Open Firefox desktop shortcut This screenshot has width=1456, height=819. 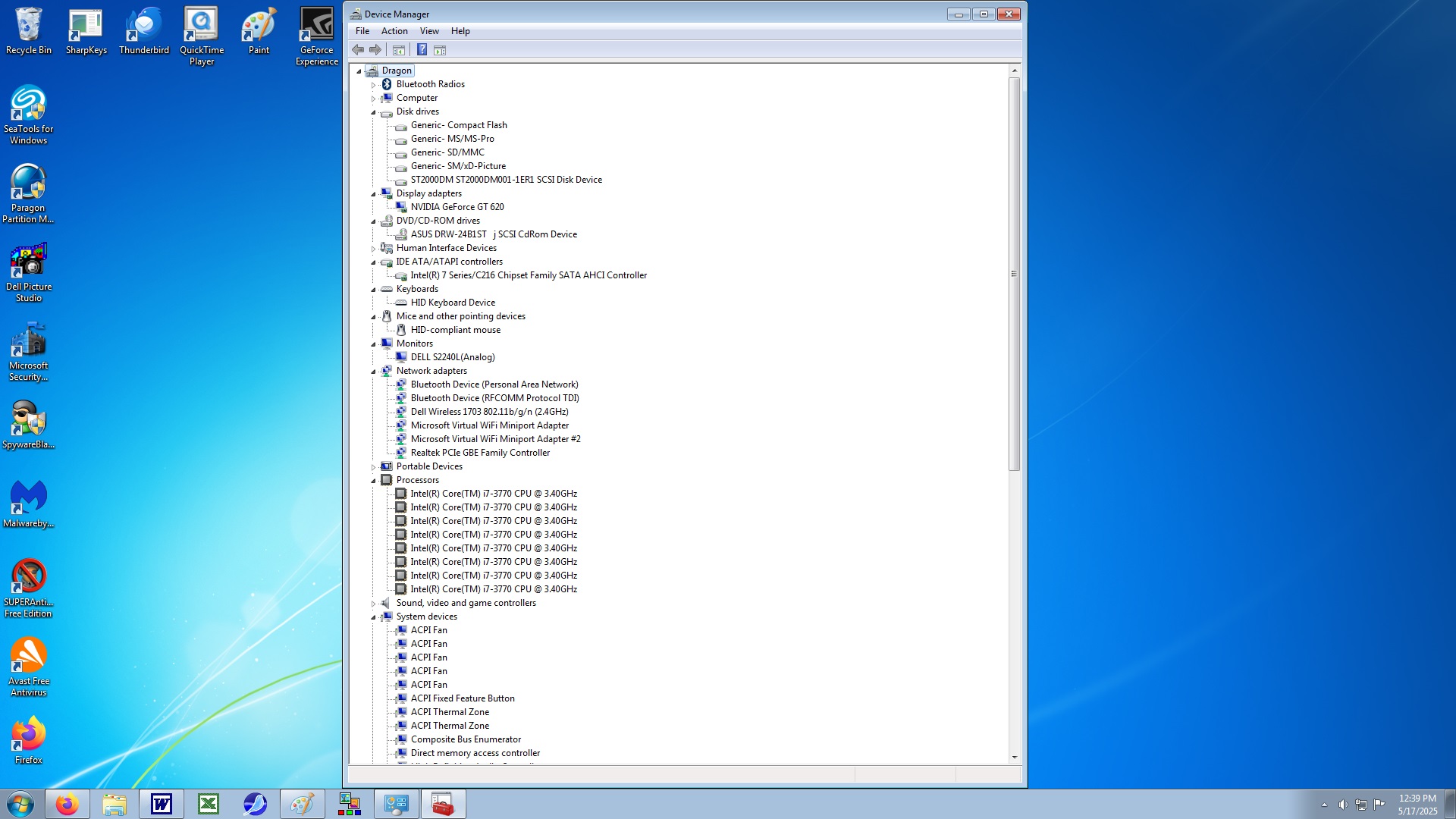point(29,741)
